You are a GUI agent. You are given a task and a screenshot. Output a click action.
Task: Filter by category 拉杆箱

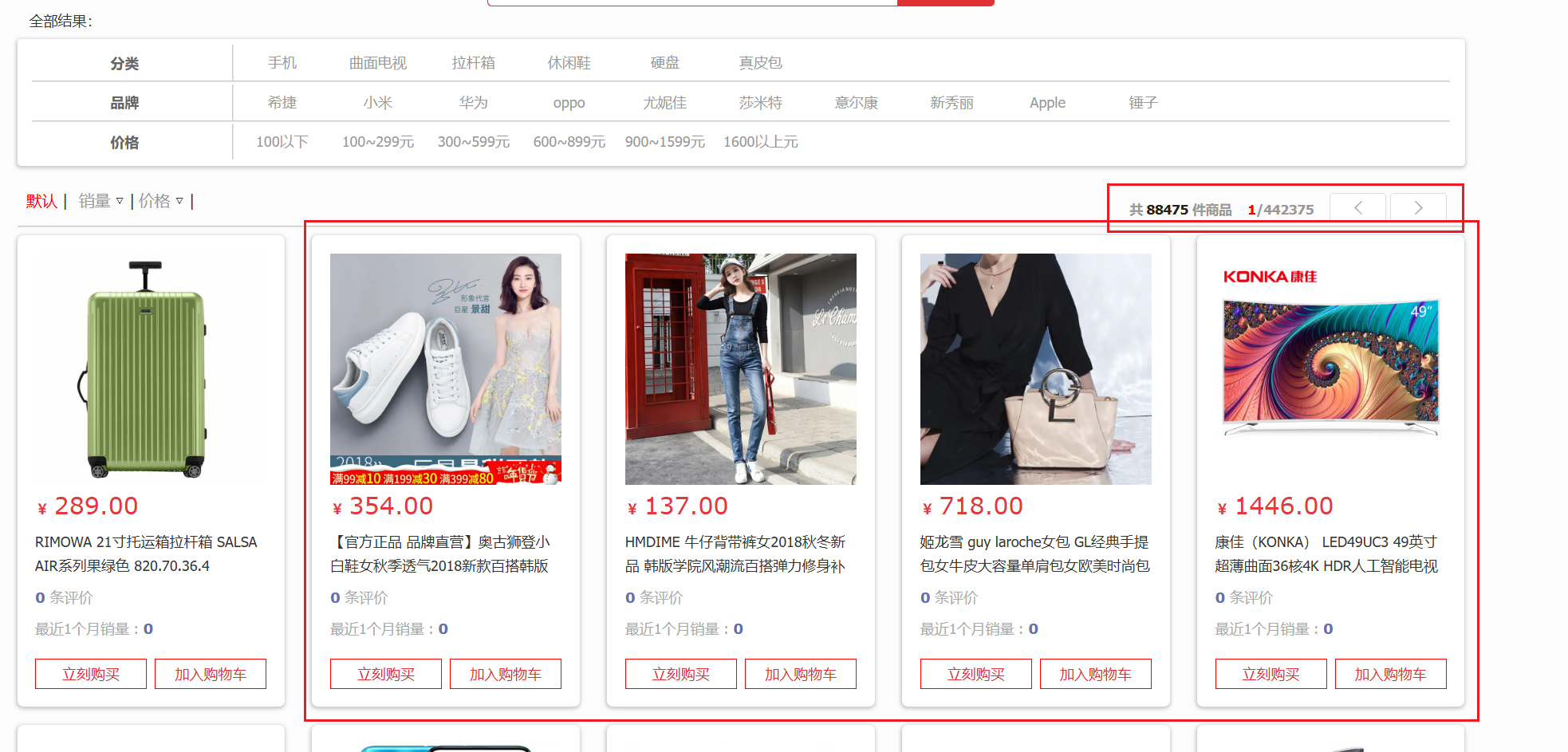pos(474,63)
